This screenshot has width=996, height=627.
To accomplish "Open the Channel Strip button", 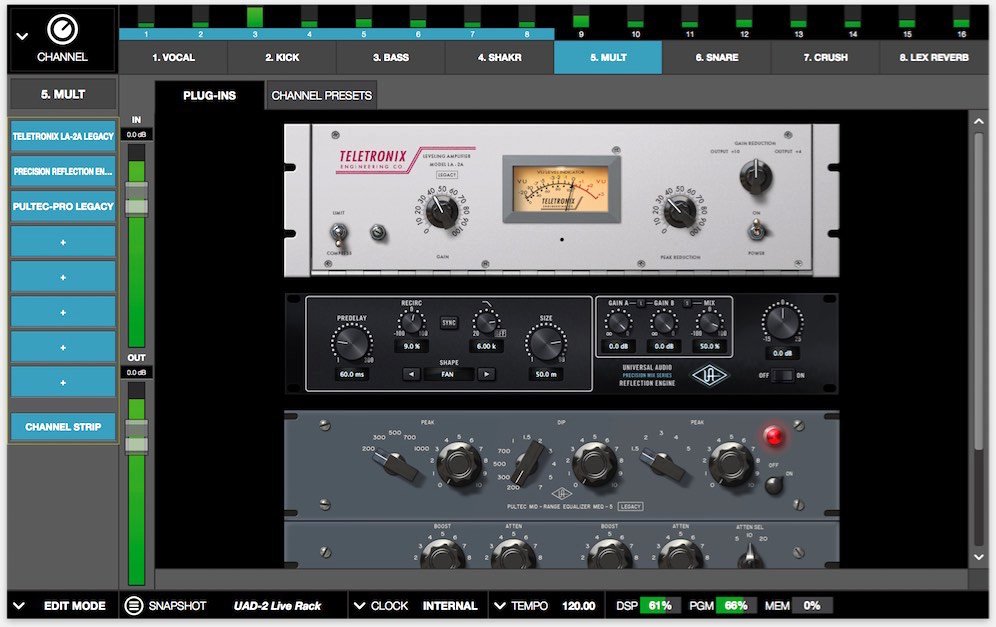I will tap(63, 427).
